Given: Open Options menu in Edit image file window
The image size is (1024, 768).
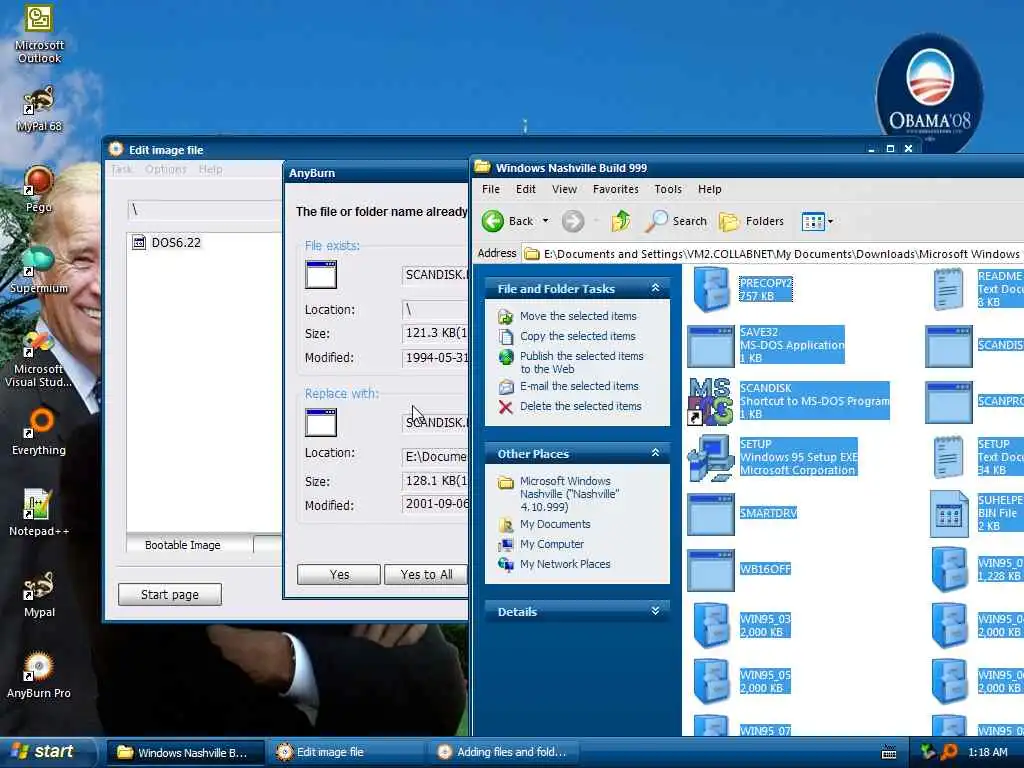Looking at the screenshot, I should pos(165,169).
